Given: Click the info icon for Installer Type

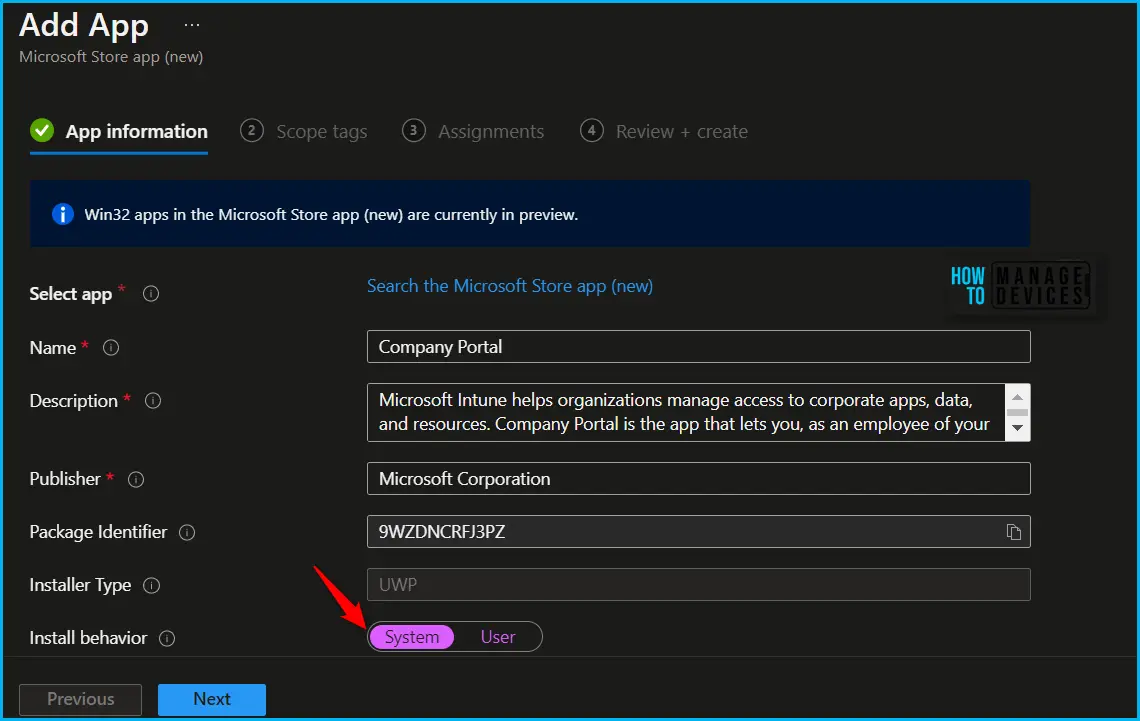Looking at the screenshot, I should click(x=151, y=585).
